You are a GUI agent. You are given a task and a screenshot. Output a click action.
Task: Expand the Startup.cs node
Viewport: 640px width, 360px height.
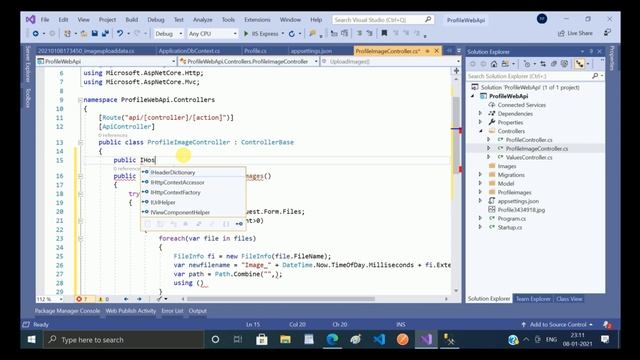[x=480, y=227]
